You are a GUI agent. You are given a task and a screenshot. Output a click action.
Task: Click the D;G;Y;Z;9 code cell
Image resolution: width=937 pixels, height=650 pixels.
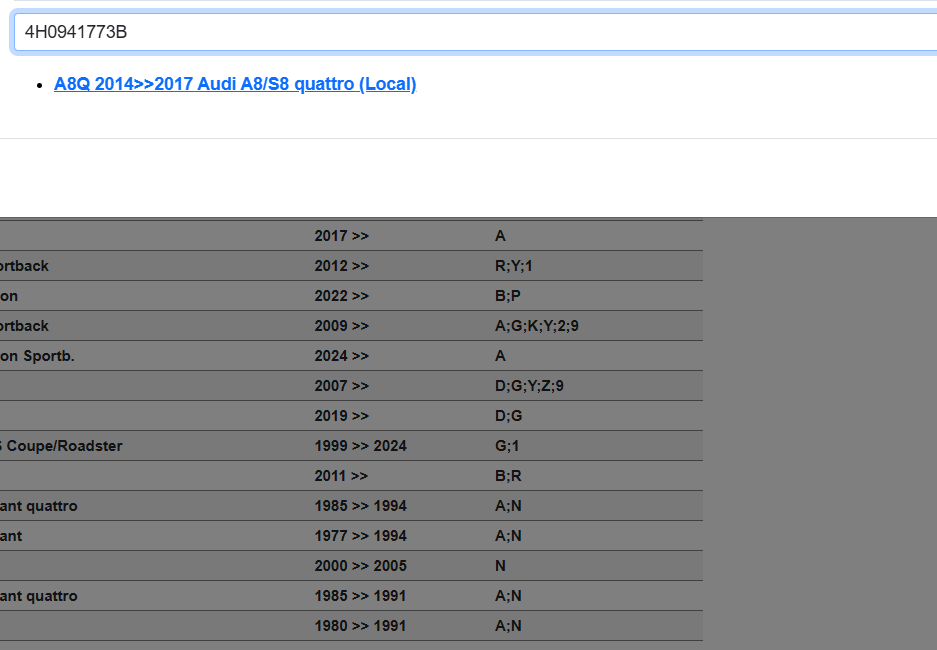tap(529, 386)
